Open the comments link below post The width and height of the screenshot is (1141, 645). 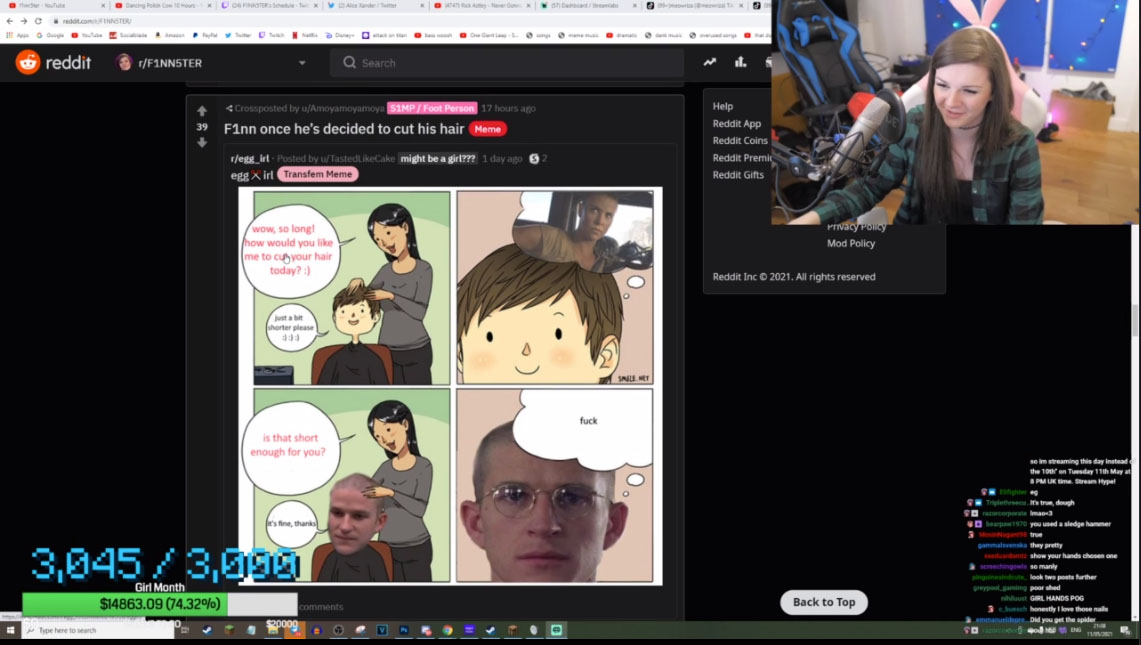(x=321, y=606)
